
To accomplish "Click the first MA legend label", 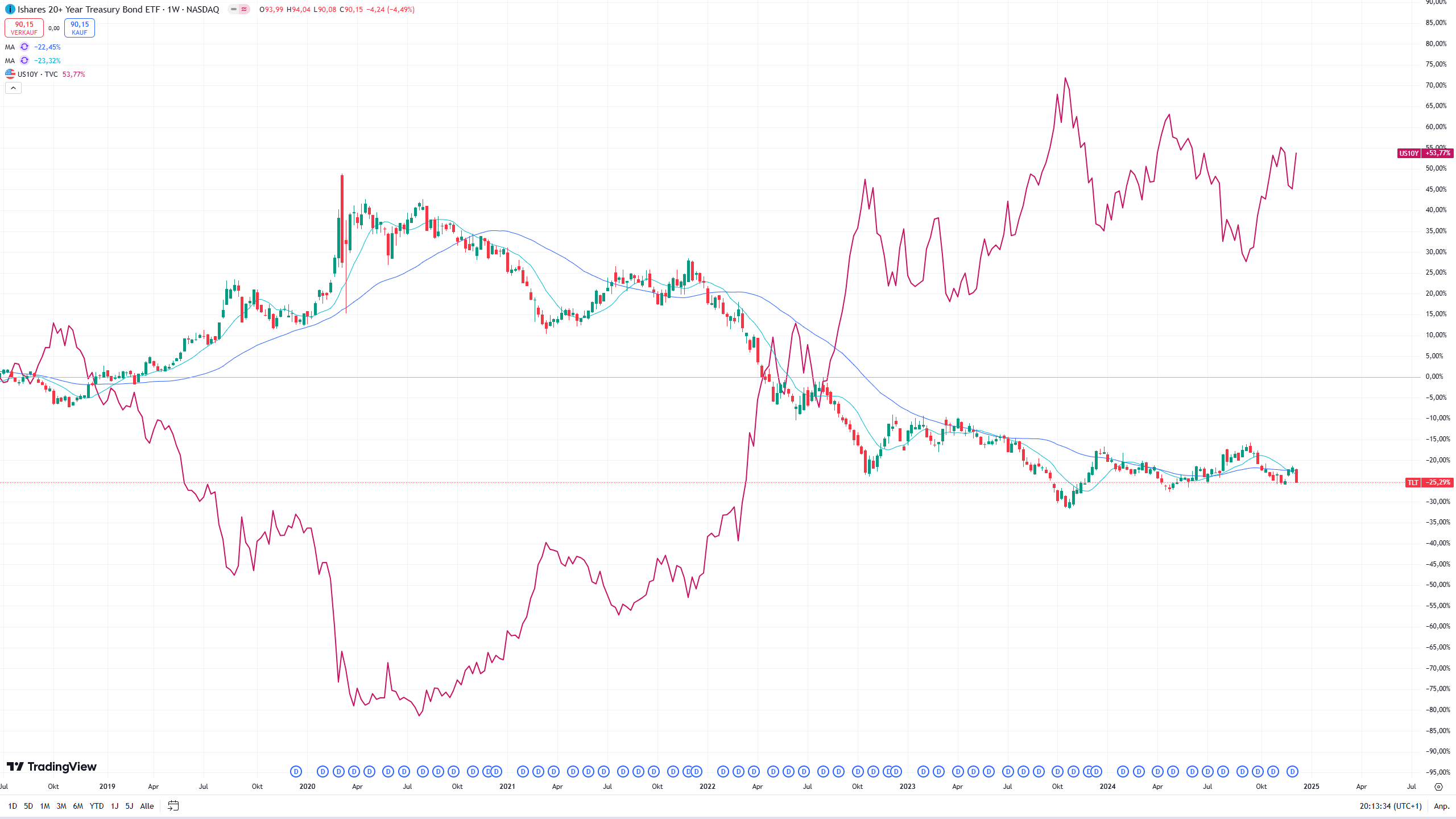I will point(10,47).
